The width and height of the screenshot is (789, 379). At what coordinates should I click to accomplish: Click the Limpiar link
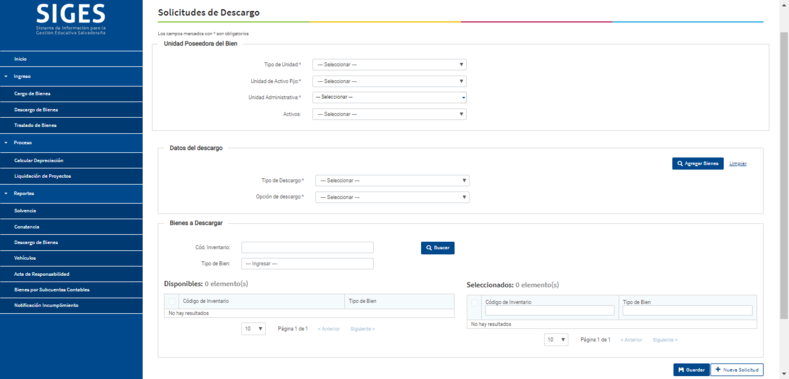(x=738, y=164)
